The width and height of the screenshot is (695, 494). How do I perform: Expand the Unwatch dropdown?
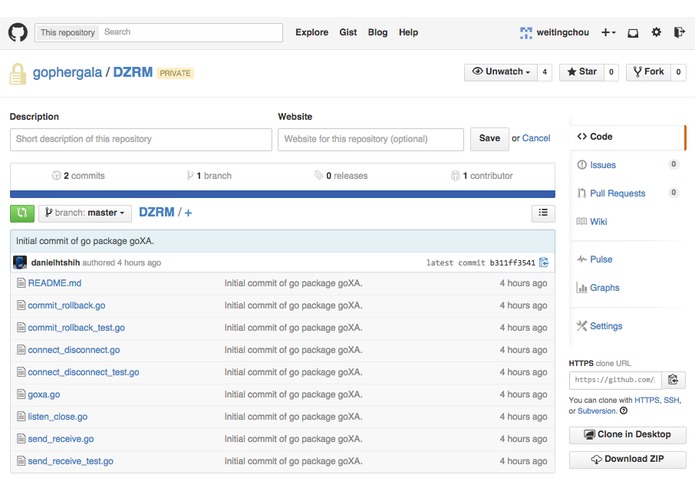pos(501,72)
